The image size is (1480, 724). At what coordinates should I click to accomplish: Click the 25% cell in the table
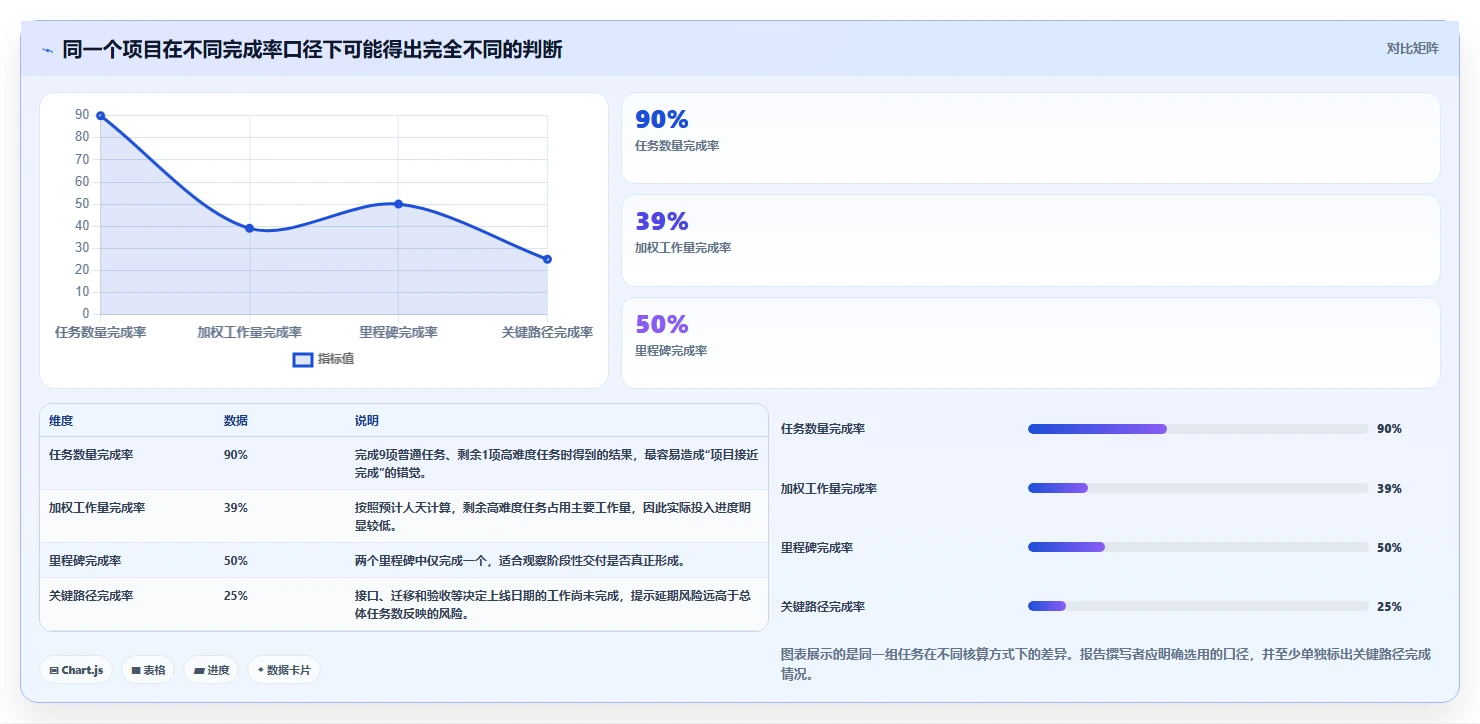[236, 595]
